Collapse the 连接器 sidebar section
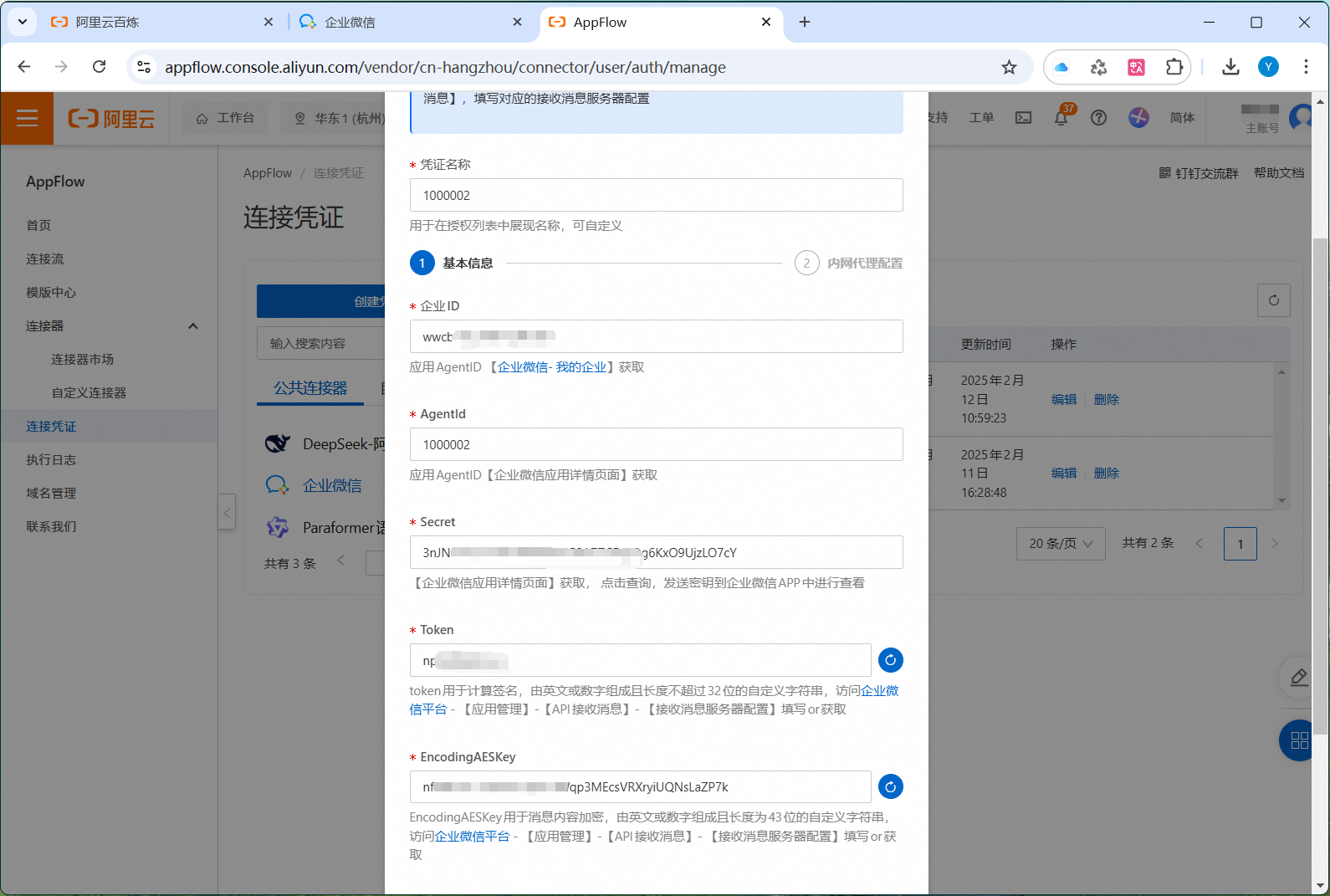The height and width of the screenshot is (896, 1330). (x=193, y=326)
